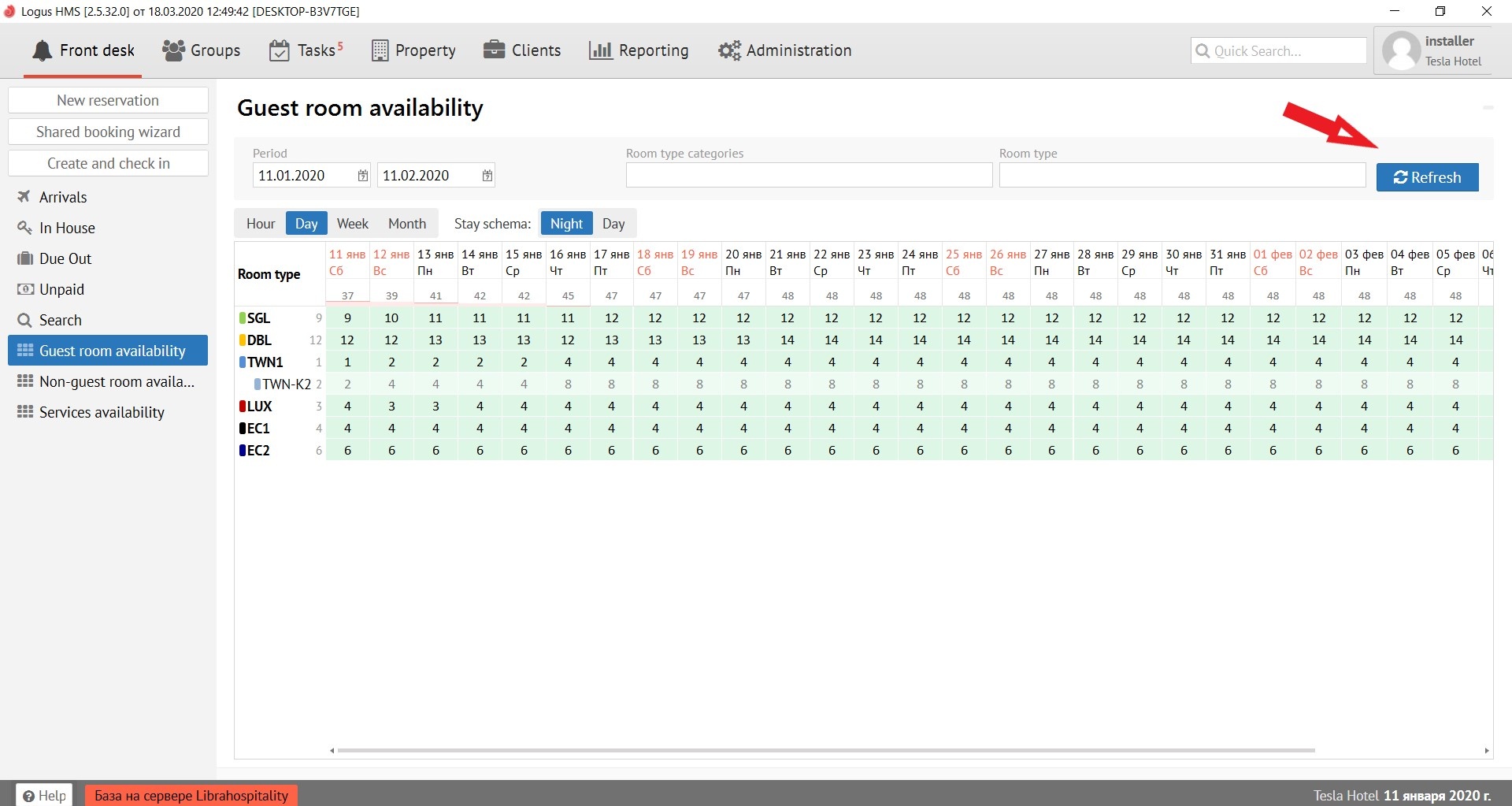Open the Front desk bell icon
1512x806 pixels.
tap(43, 50)
